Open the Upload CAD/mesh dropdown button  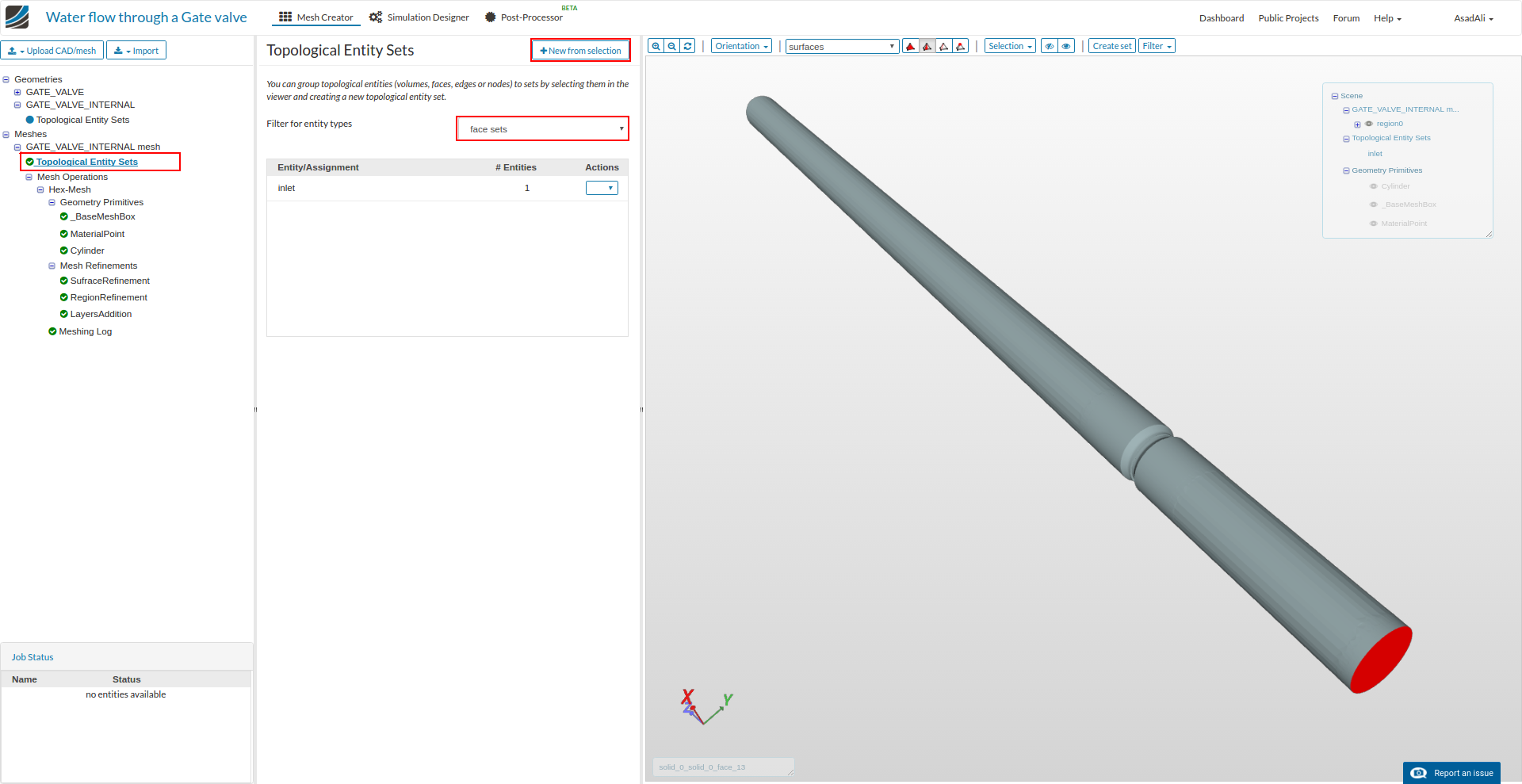coord(52,51)
